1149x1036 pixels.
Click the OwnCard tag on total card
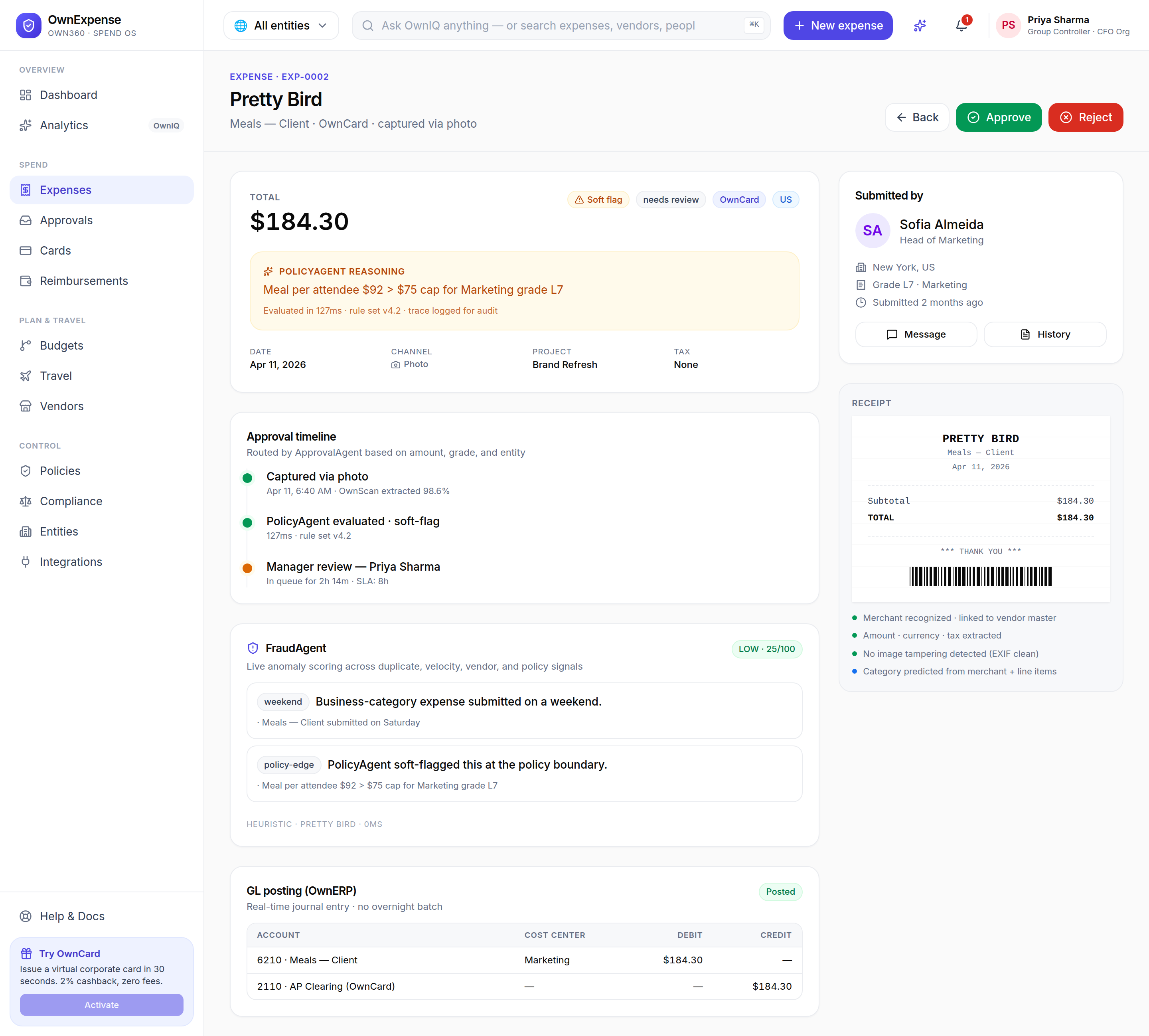coord(739,200)
